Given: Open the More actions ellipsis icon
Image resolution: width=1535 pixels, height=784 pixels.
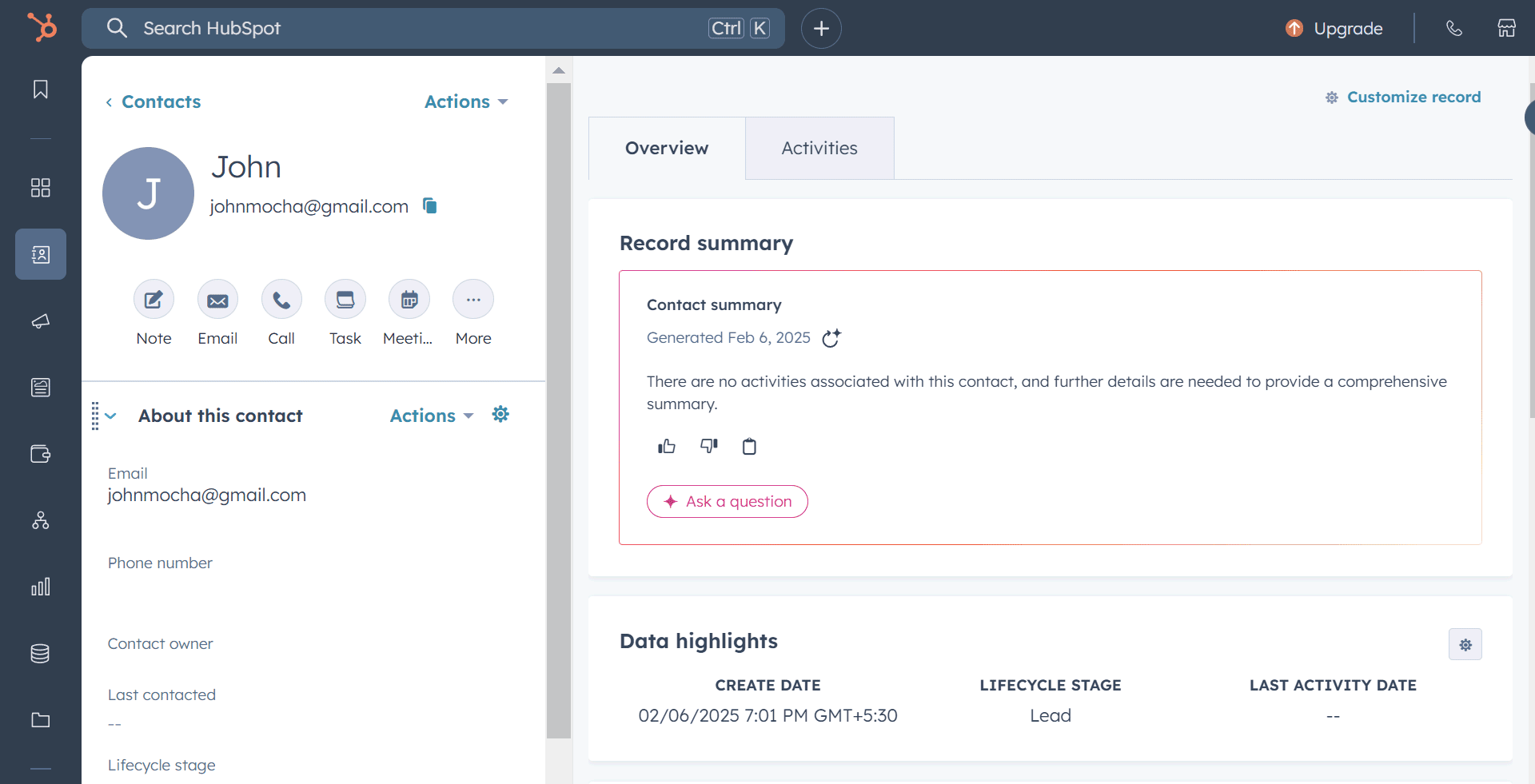Looking at the screenshot, I should coord(472,300).
